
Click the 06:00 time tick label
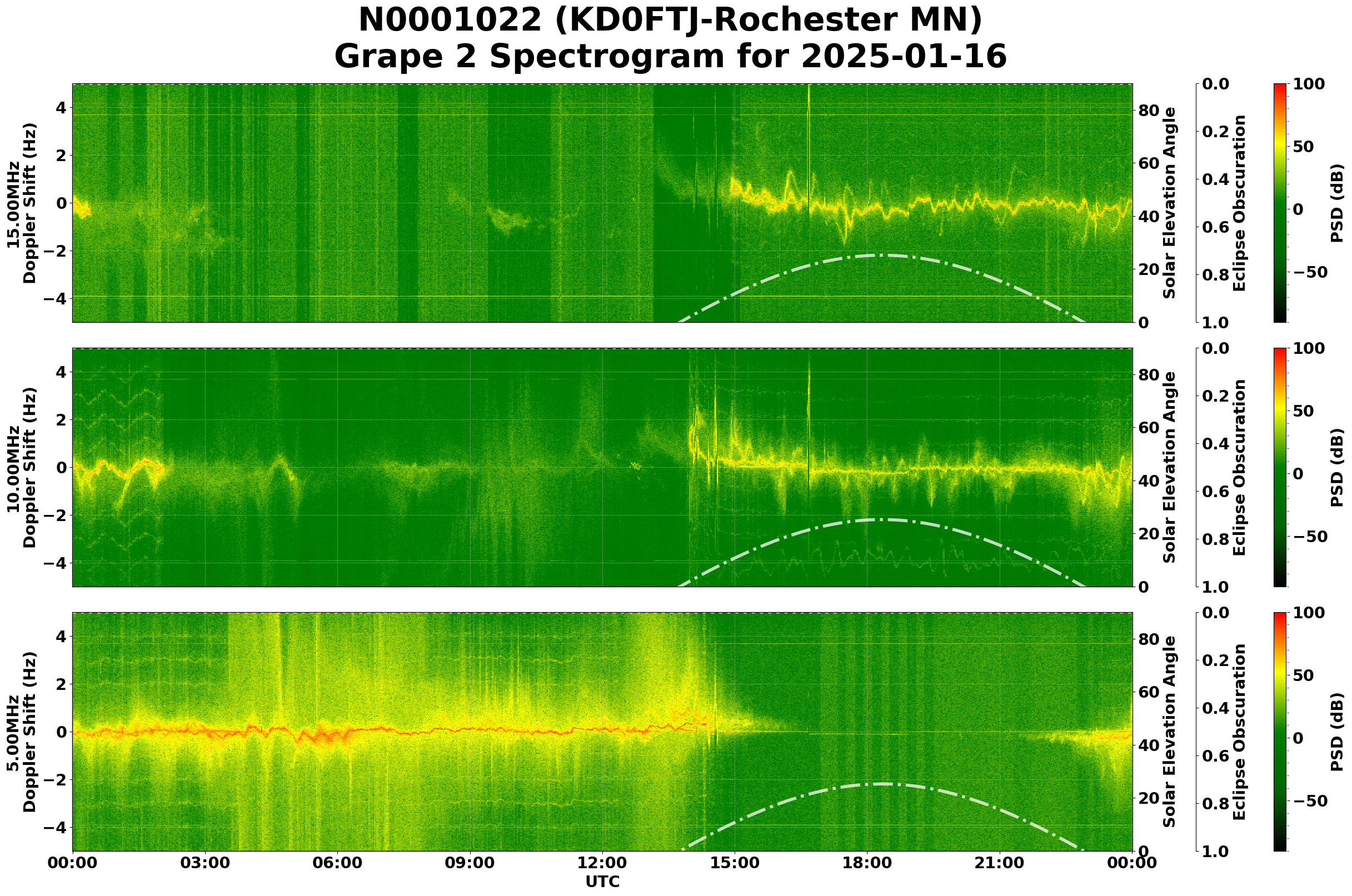[337, 863]
